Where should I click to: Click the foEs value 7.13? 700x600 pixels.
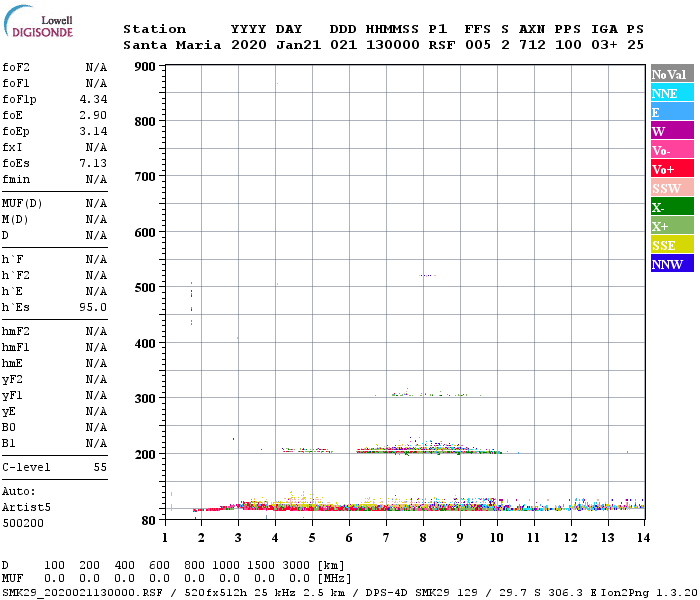[93, 163]
